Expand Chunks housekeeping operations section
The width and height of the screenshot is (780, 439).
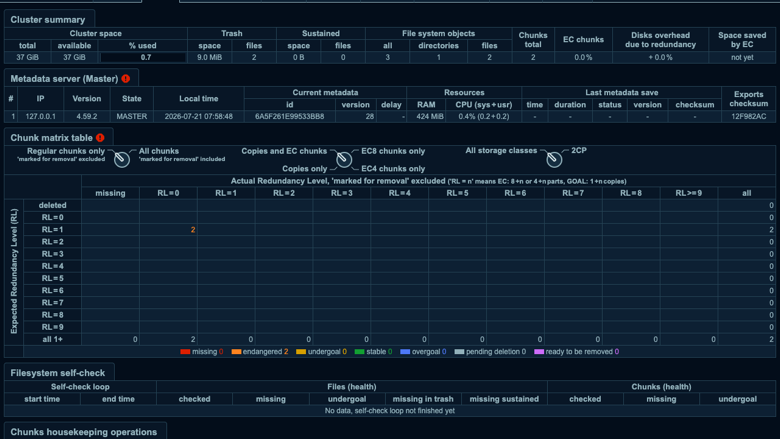tap(84, 432)
